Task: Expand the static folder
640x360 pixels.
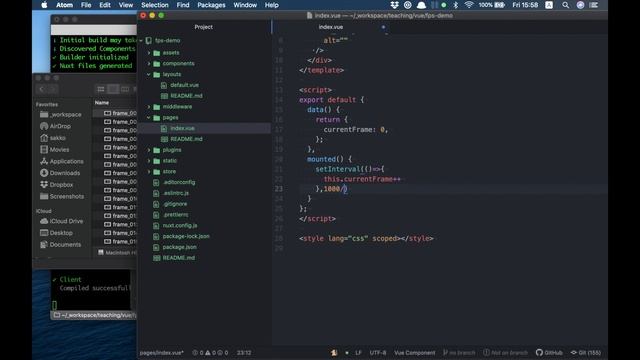Action: coord(149,161)
